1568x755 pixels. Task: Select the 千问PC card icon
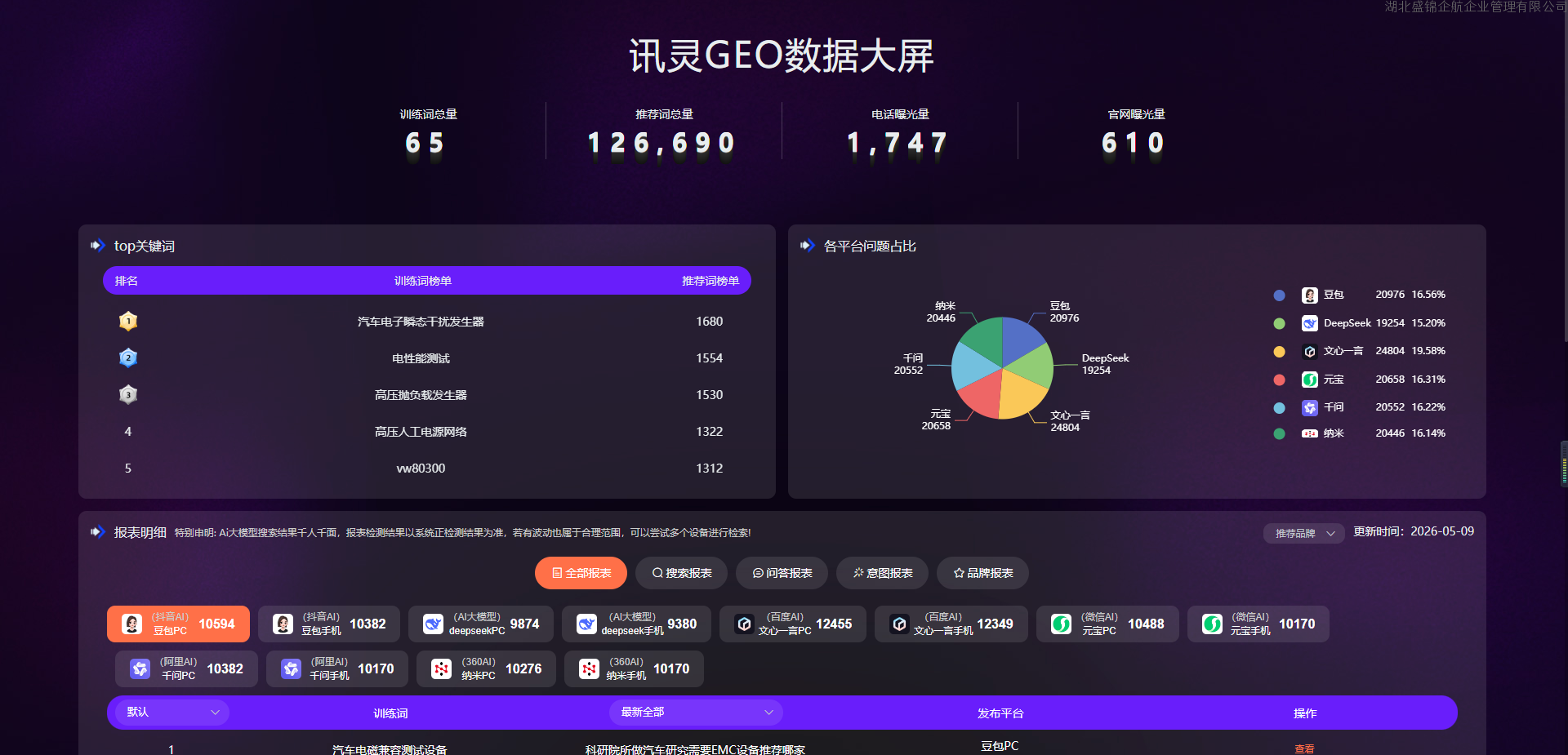point(140,669)
